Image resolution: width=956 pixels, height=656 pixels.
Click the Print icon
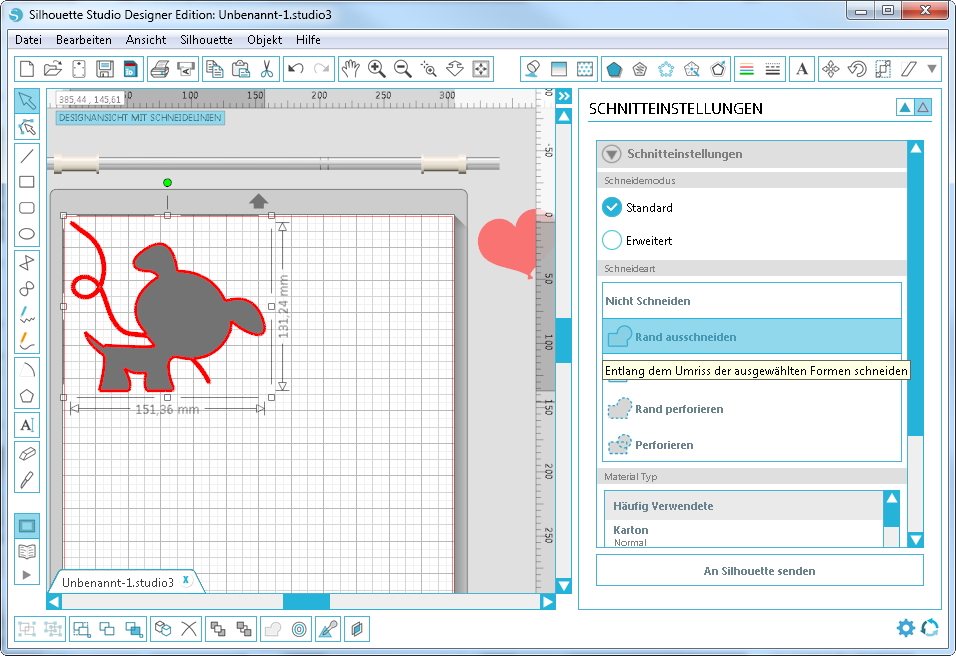coord(159,69)
